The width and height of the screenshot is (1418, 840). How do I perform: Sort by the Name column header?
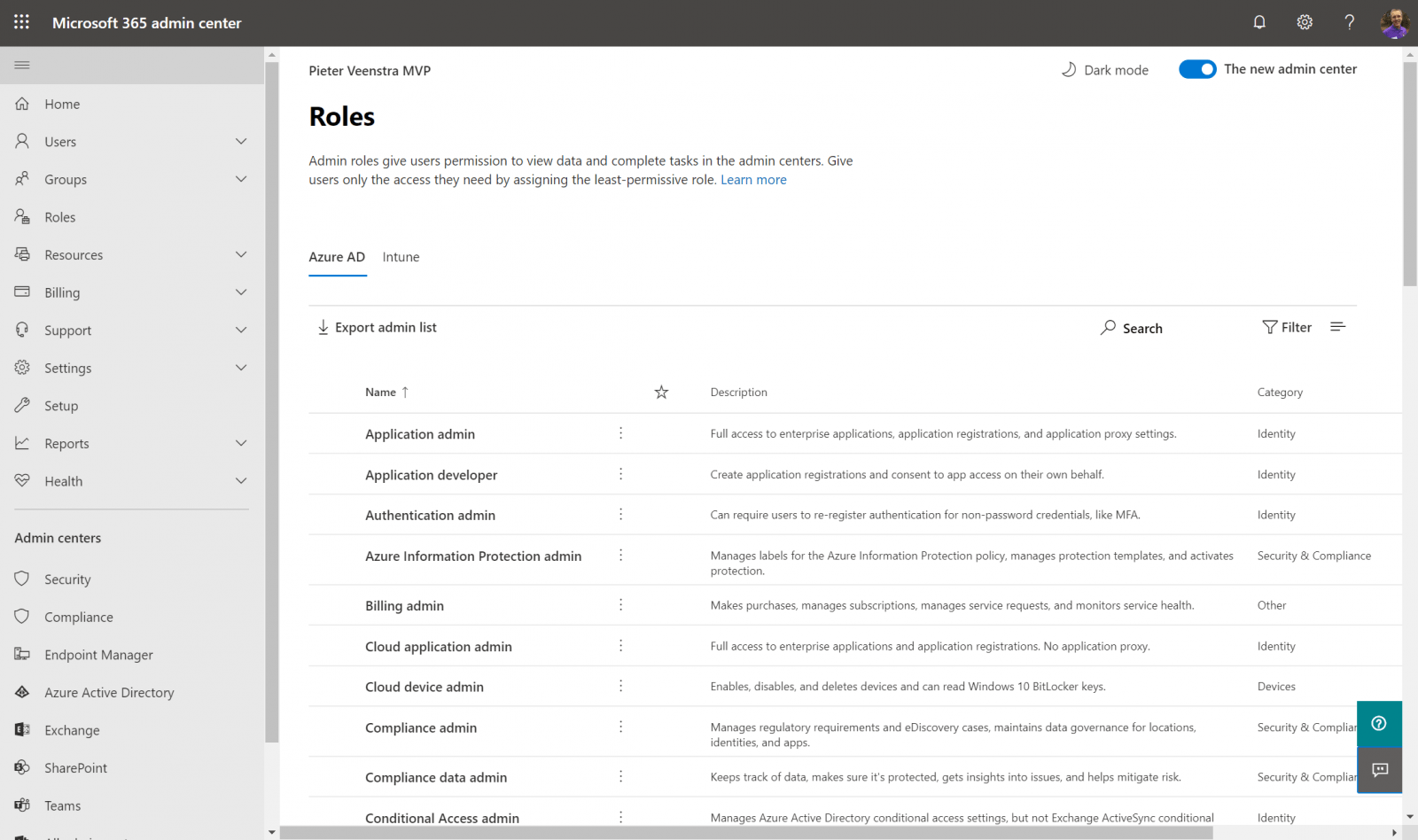[386, 392]
